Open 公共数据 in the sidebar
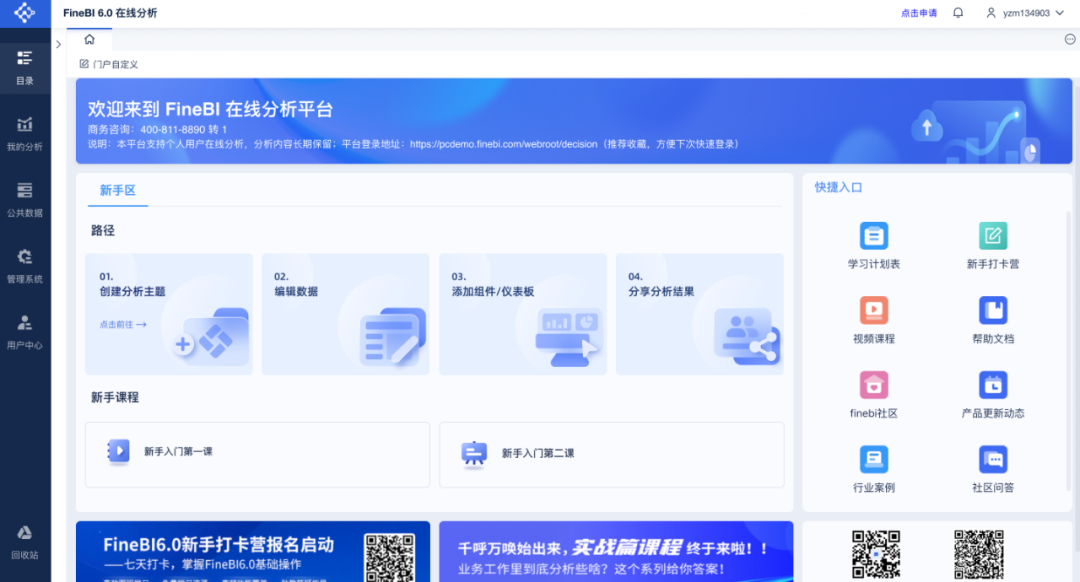 click(25, 200)
